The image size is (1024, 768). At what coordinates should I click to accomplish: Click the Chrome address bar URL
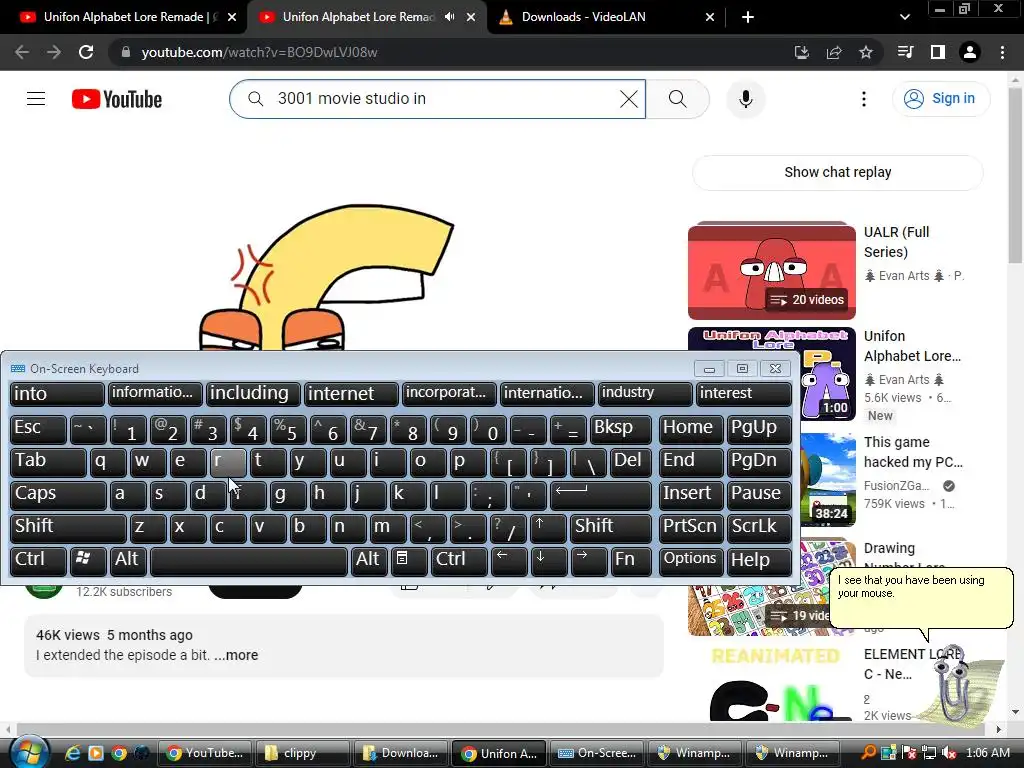(259, 52)
